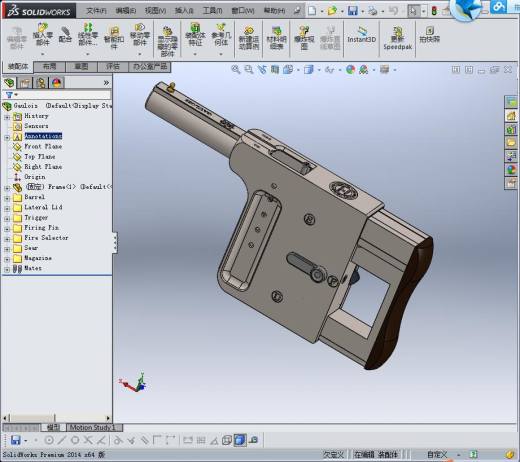Toggle the rebuild traffic light icon
The image size is (520, 462).
click(434, 11)
